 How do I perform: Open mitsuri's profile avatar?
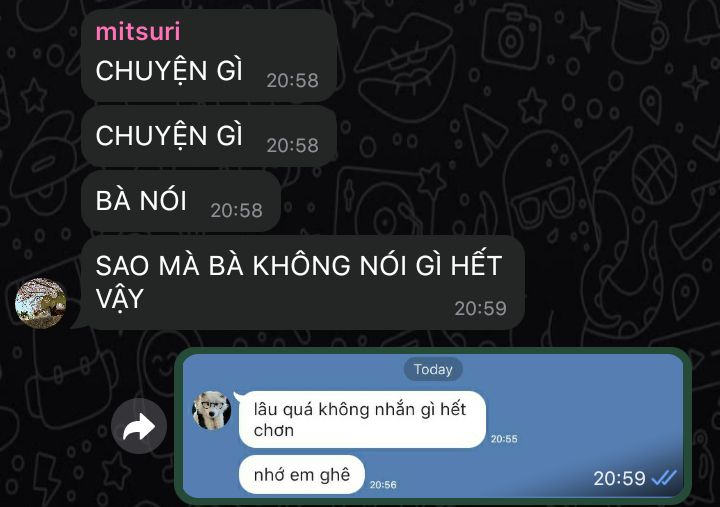pyautogui.click(x=40, y=303)
